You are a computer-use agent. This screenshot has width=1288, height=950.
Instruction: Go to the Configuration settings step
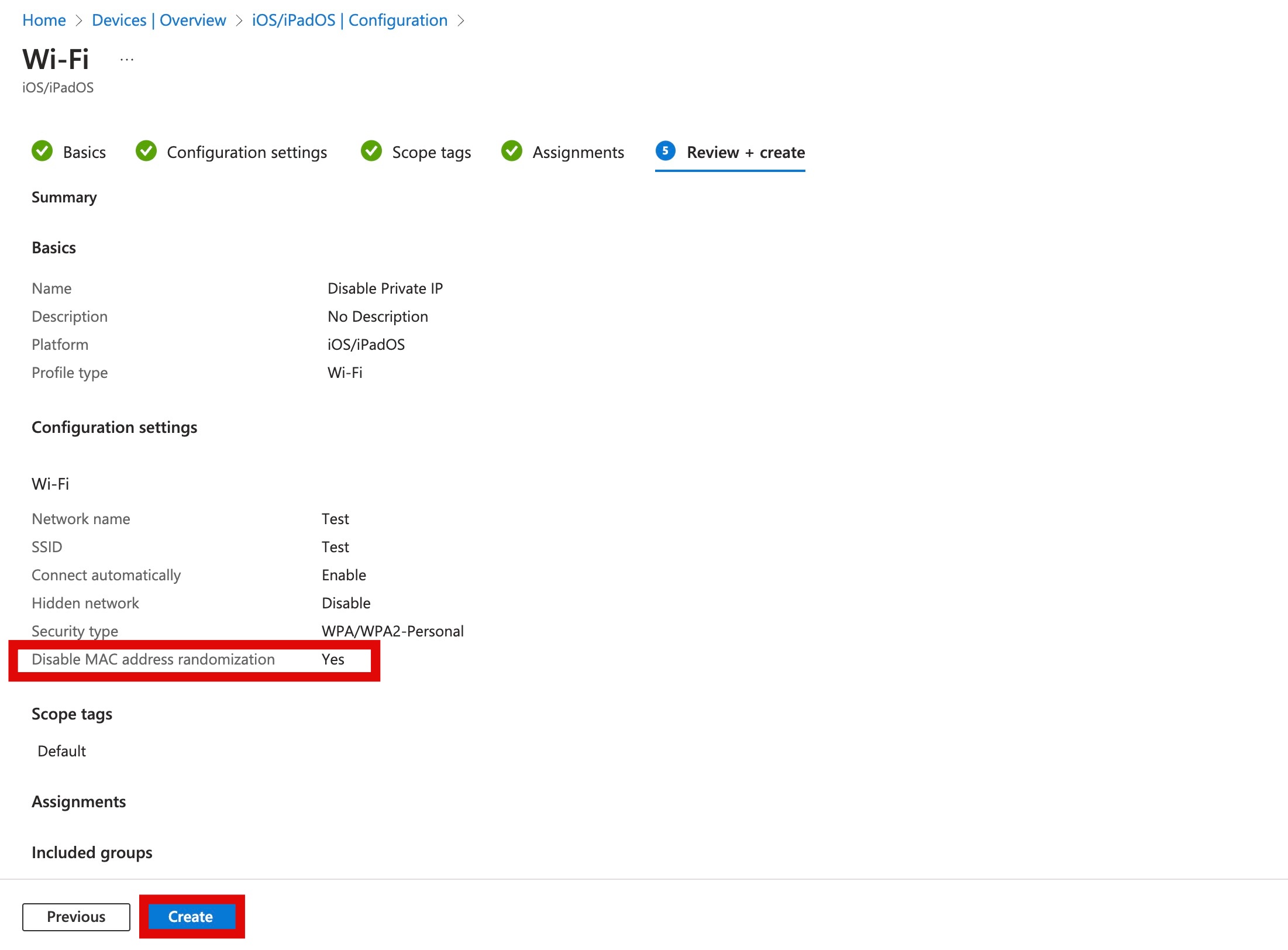[x=246, y=153]
